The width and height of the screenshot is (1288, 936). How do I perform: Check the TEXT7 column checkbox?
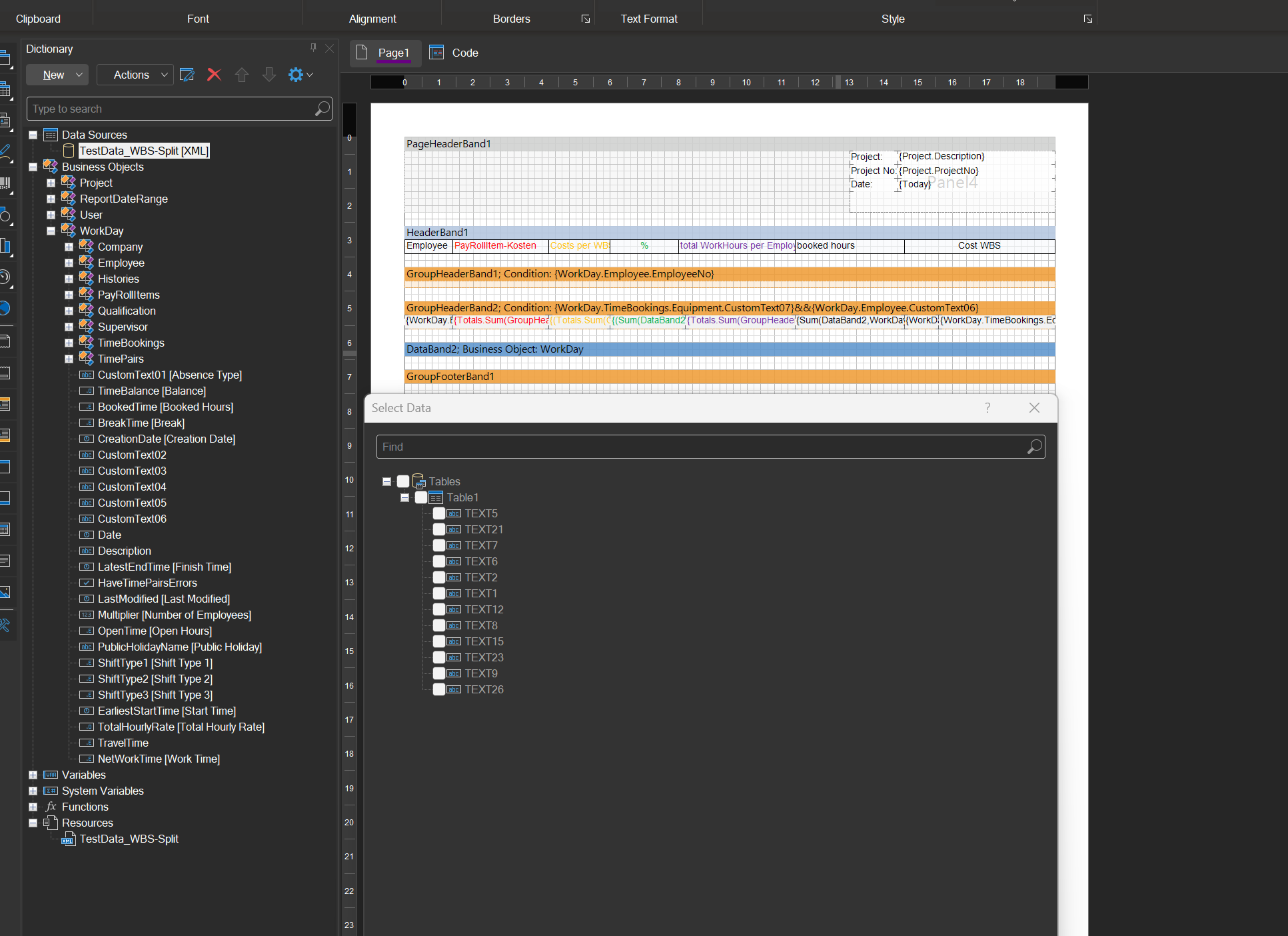click(439, 545)
